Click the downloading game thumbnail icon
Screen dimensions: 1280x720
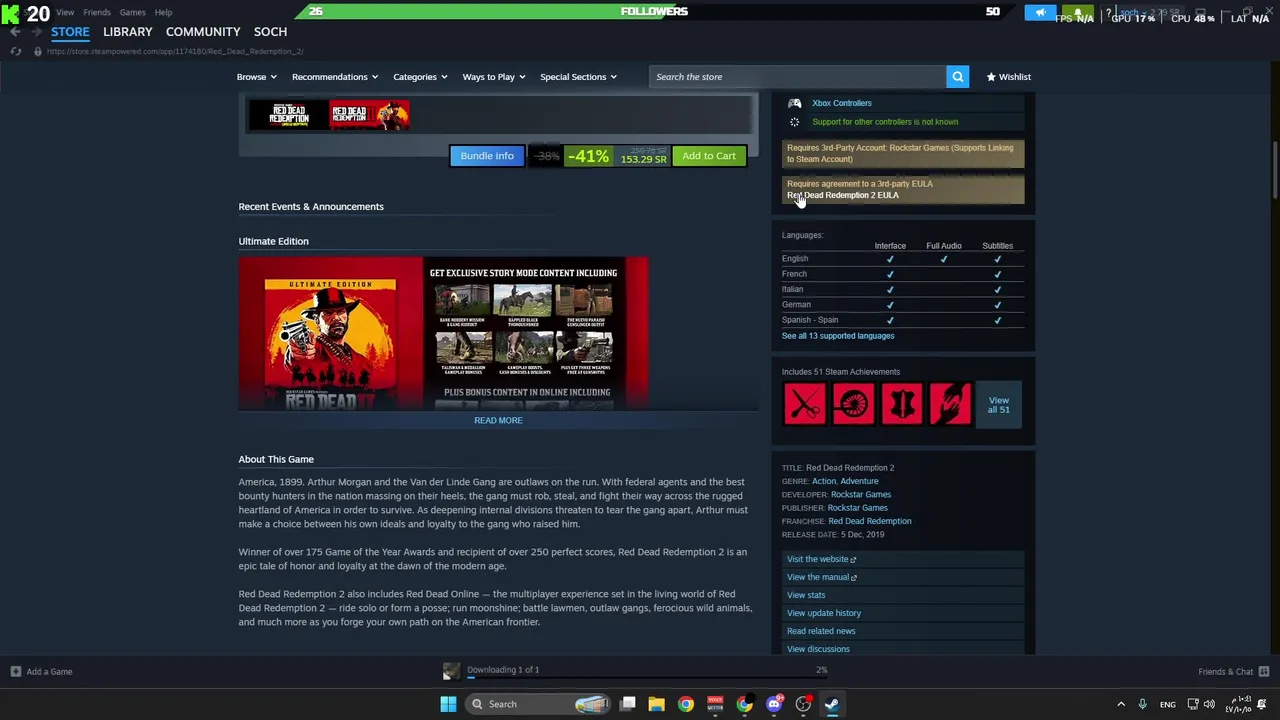point(452,672)
